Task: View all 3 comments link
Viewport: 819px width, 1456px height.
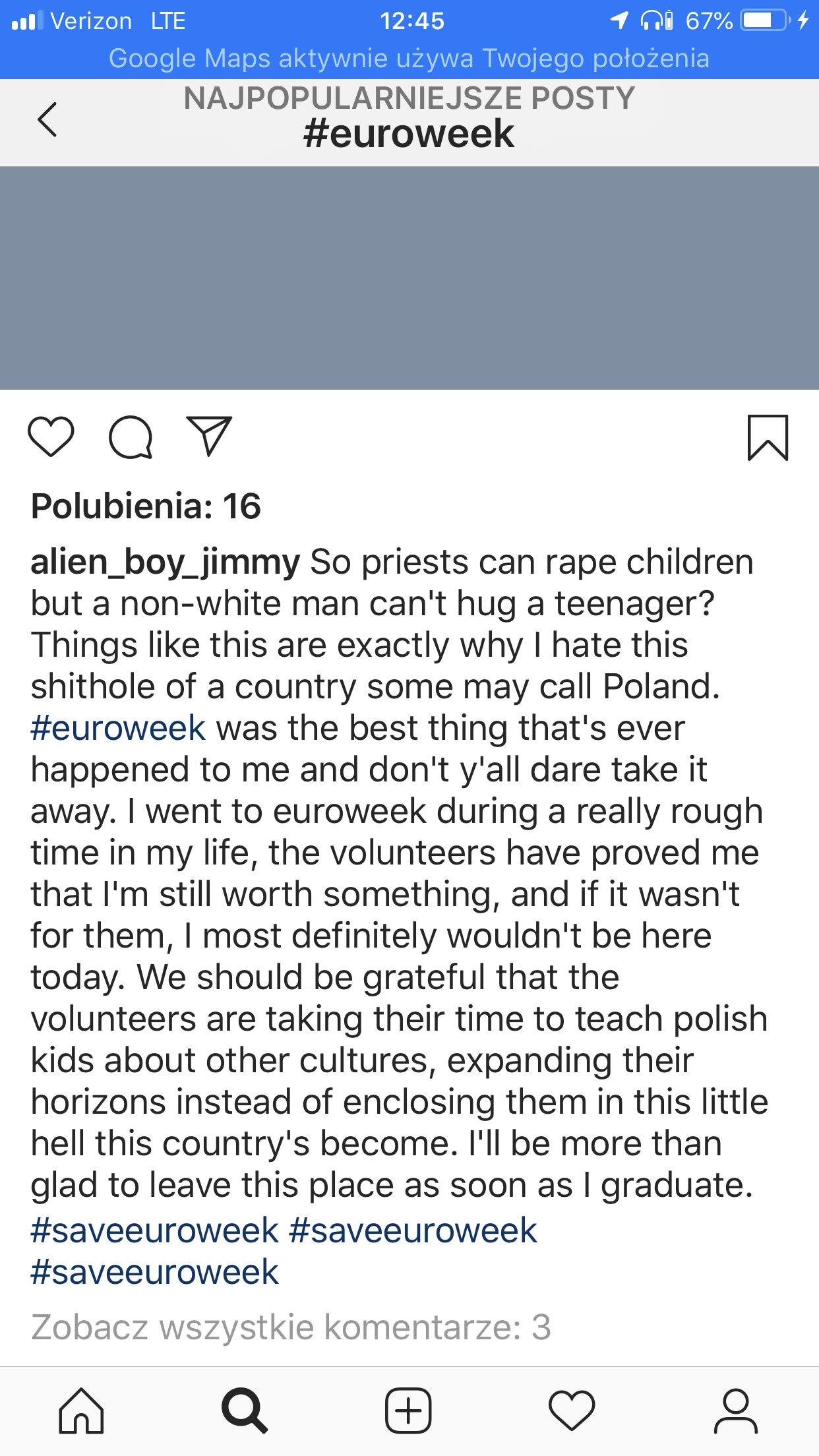Action: (291, 1327)
